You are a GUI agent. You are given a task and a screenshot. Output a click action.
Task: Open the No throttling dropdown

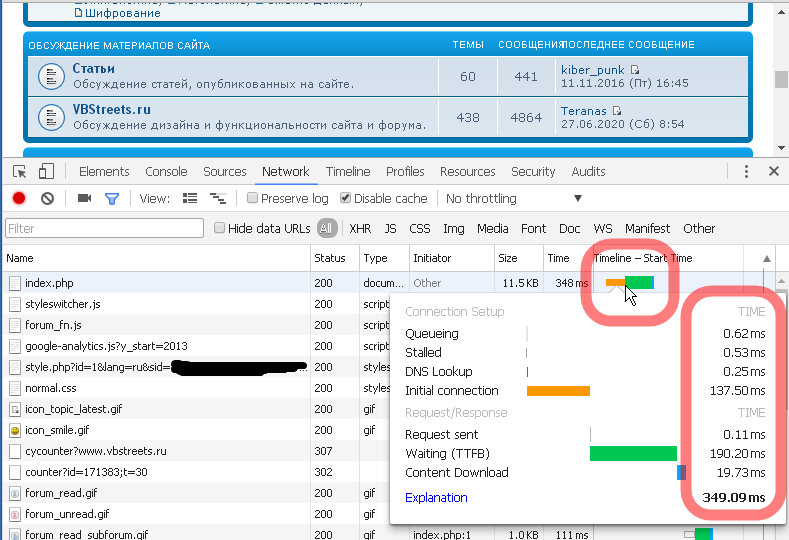coord(513,199)
